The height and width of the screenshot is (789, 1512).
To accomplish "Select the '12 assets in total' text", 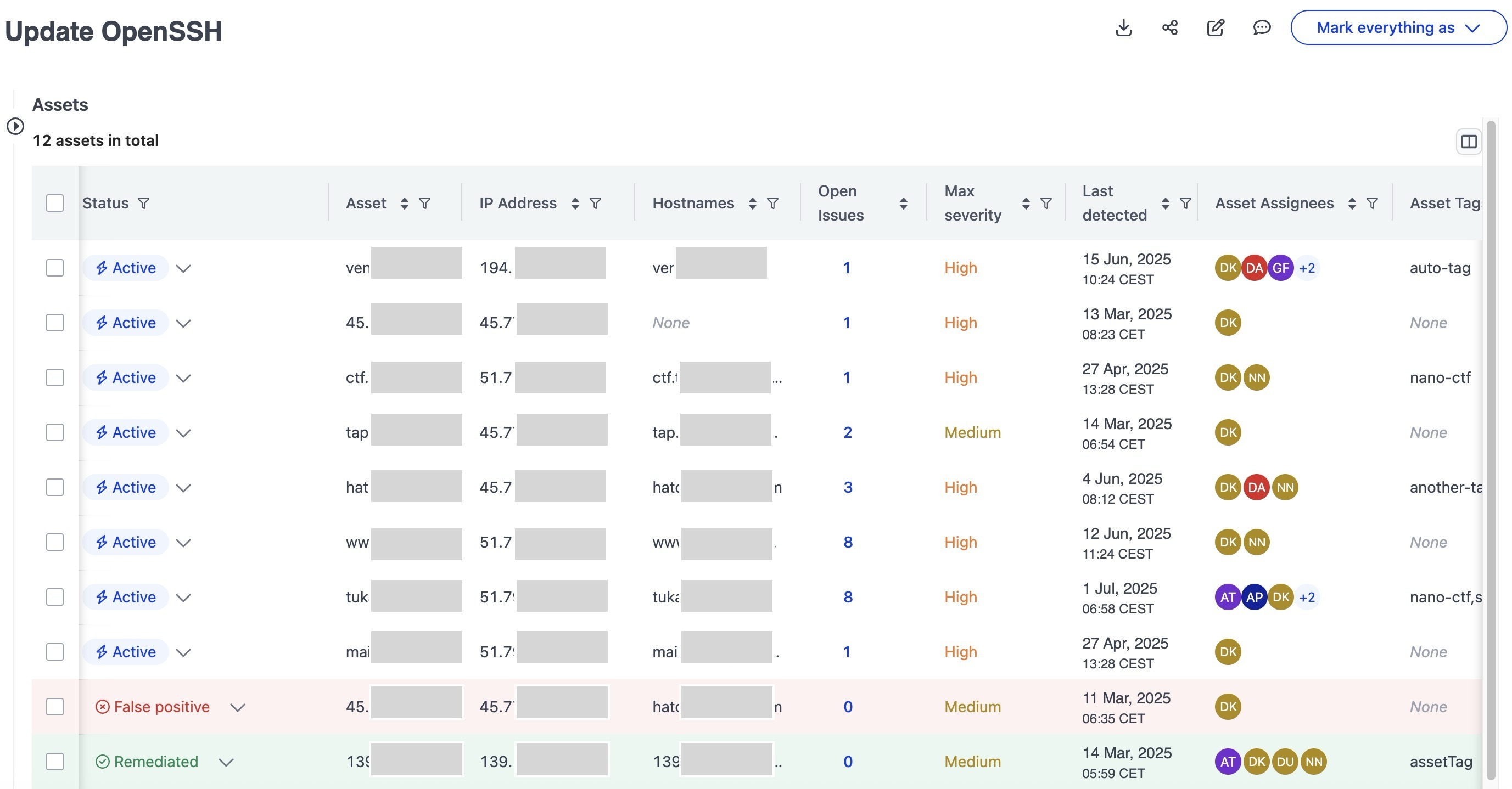I will (95, 141).
